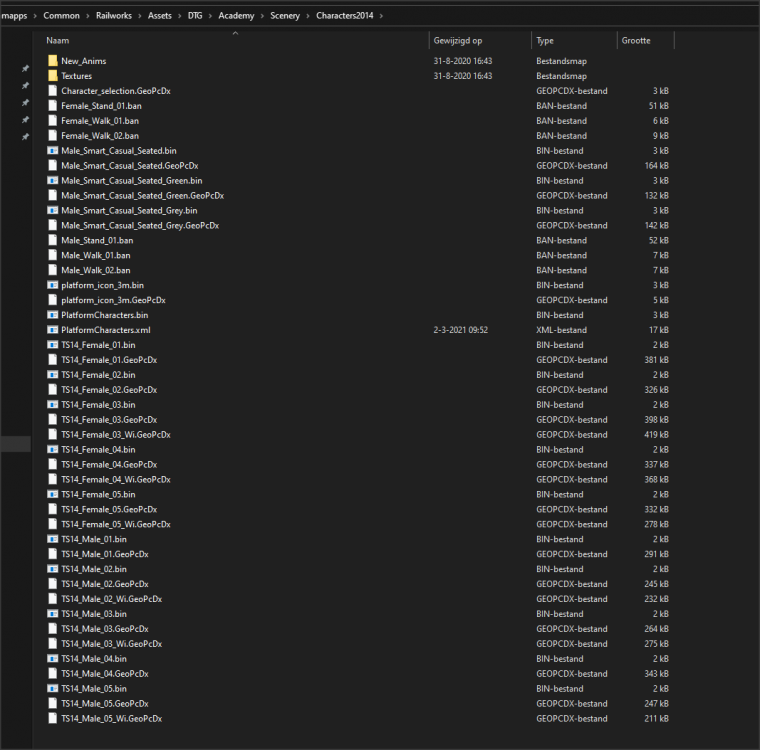Viewport: 760px width, 750px height.
Task: Expand the chevron after Characters2014 in breadcrumb
Action: (x=381, y=16)
